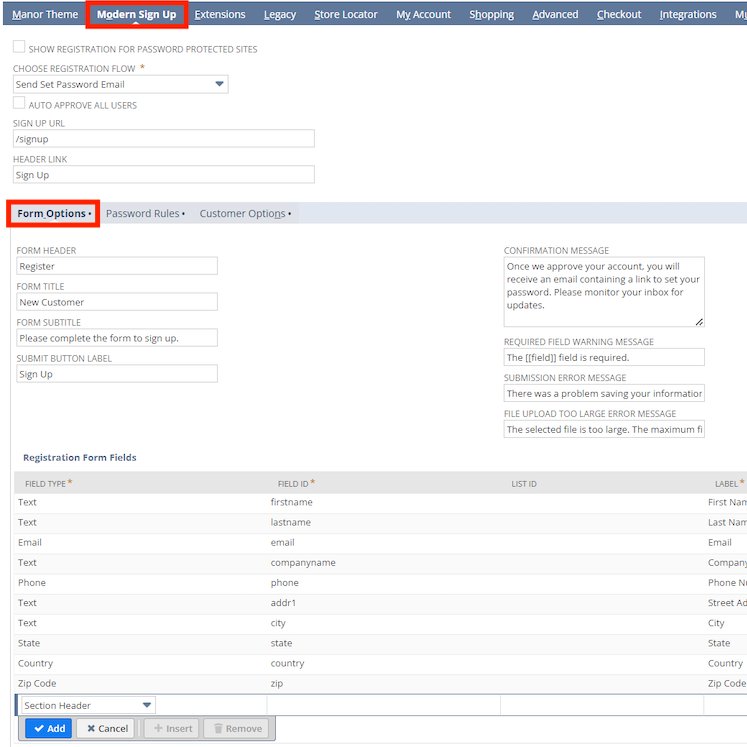Click into the Confirmation Message textarea
The image size is (747, 747).
[604, 292]
